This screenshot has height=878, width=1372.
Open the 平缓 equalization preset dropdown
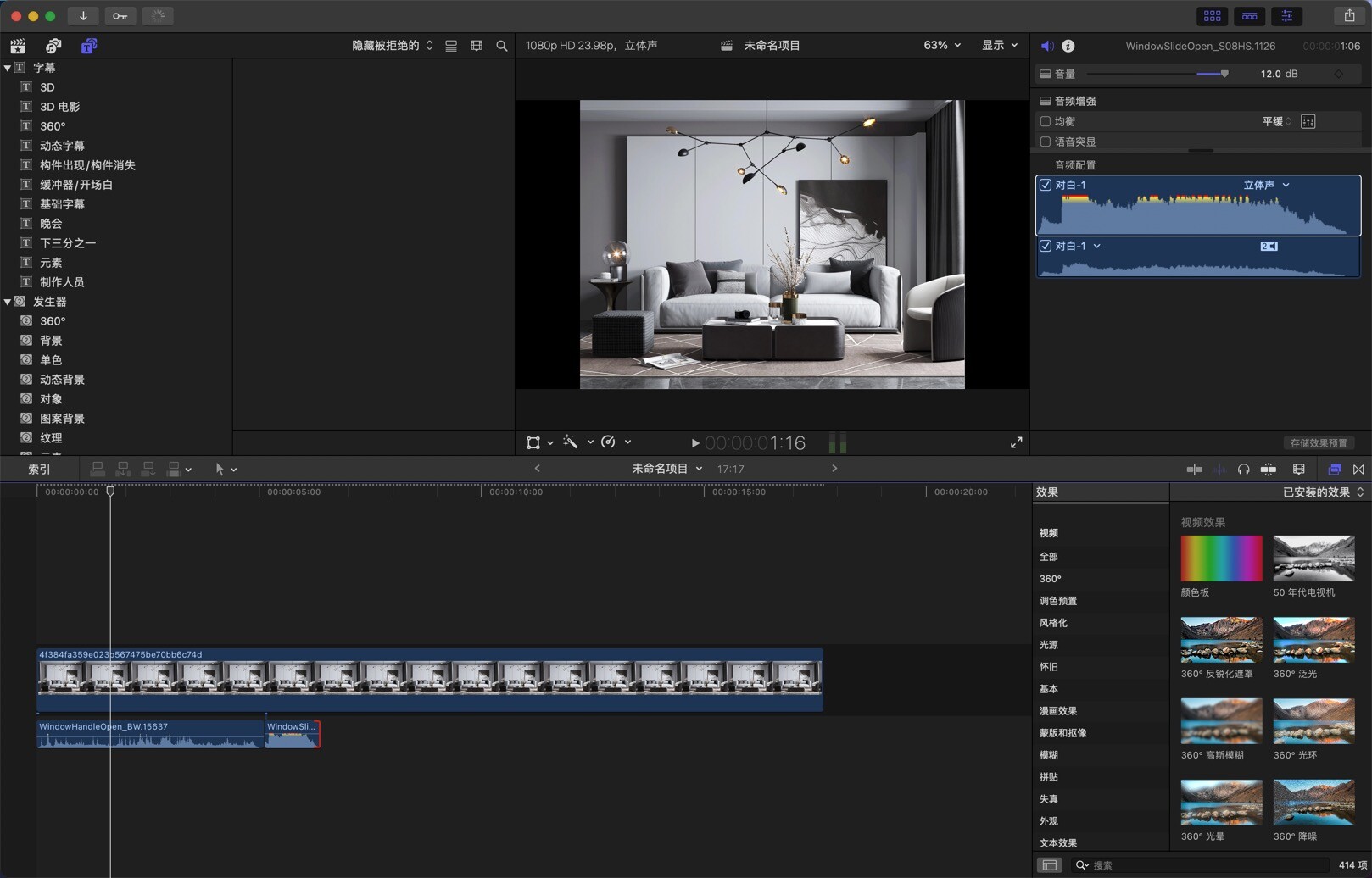(1277, 121)
